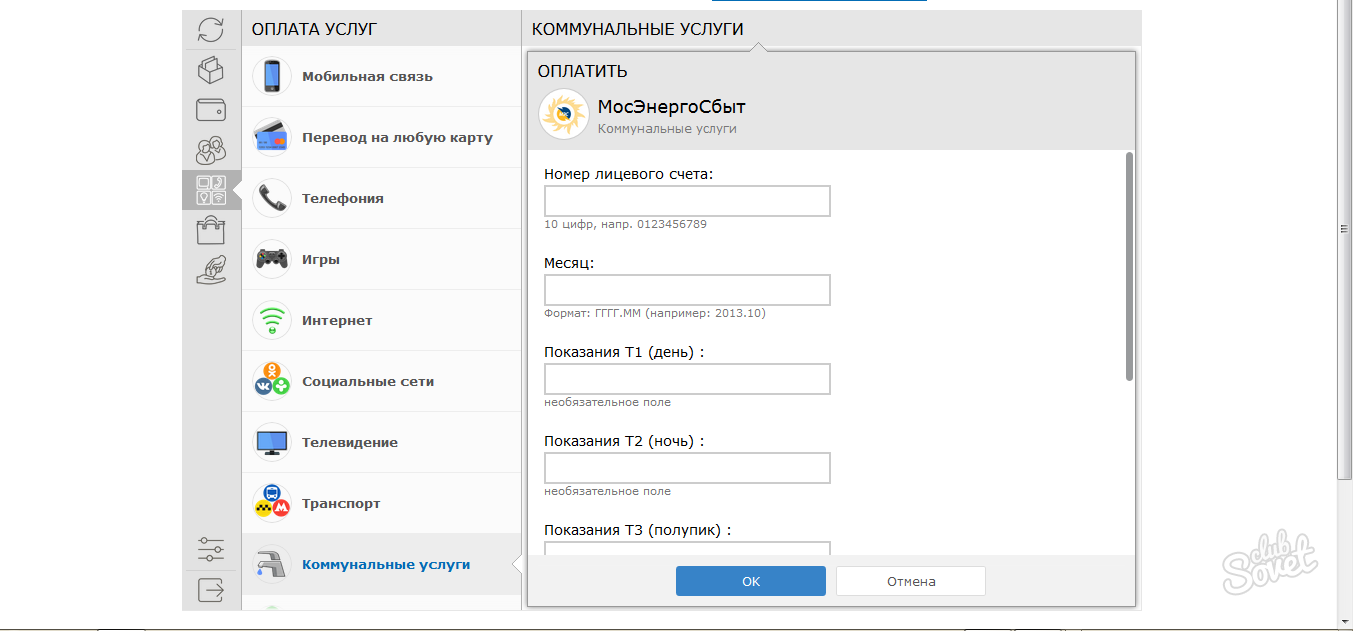Open settings sliders icon in sidebar
Screen dimensions: 1353x631
211,550
